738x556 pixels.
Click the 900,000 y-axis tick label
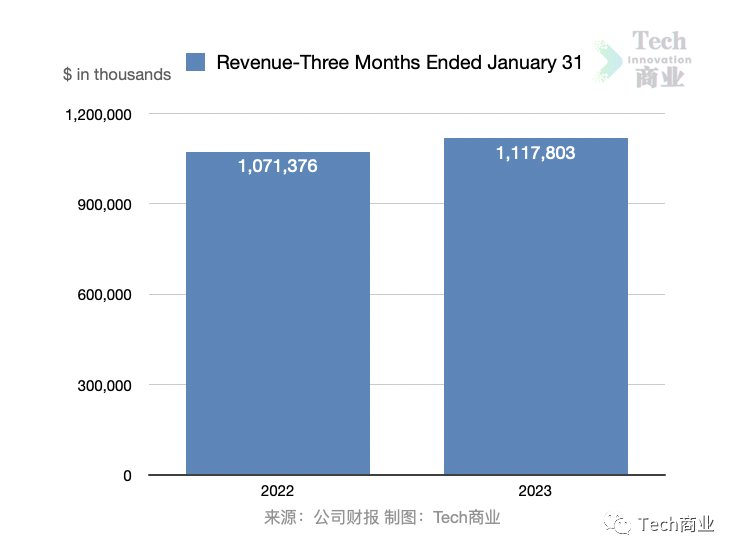106,205
